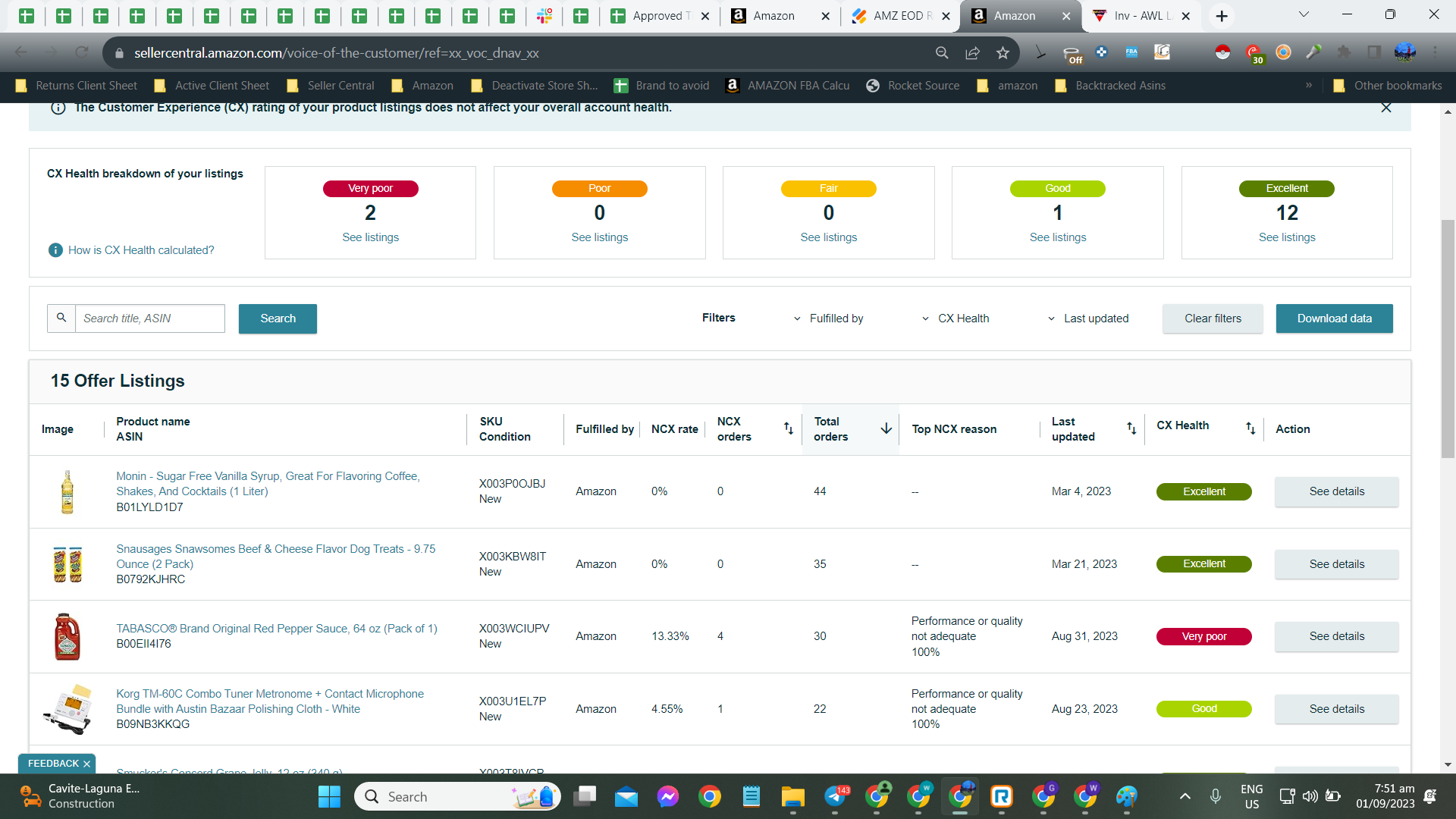Click the microphone icon in system tray
Viewport: 1456px width, 819px height.
coord(1216,796)
